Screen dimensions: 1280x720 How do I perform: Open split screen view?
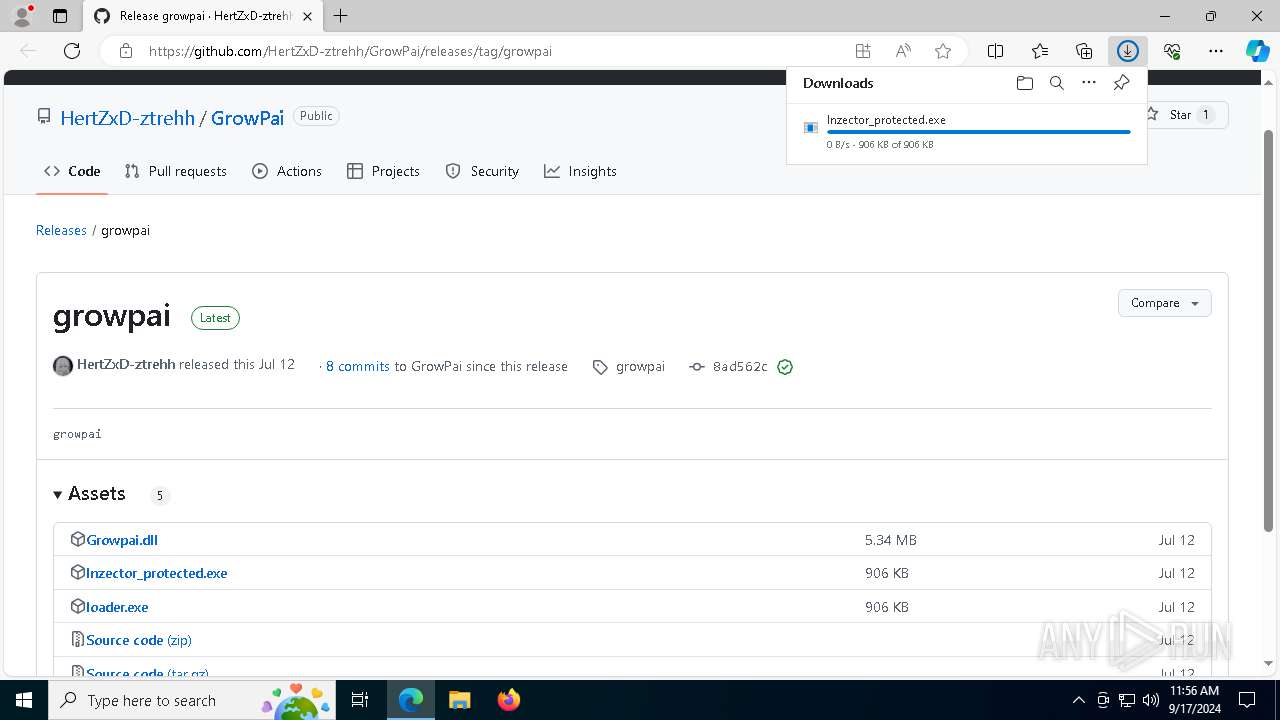coord(996,51)
